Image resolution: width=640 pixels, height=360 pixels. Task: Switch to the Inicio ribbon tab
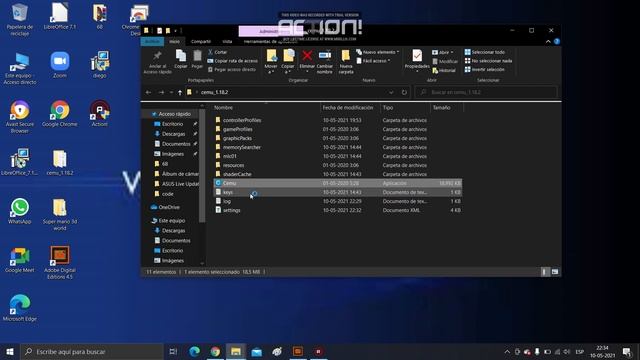[x=174, y=42]
